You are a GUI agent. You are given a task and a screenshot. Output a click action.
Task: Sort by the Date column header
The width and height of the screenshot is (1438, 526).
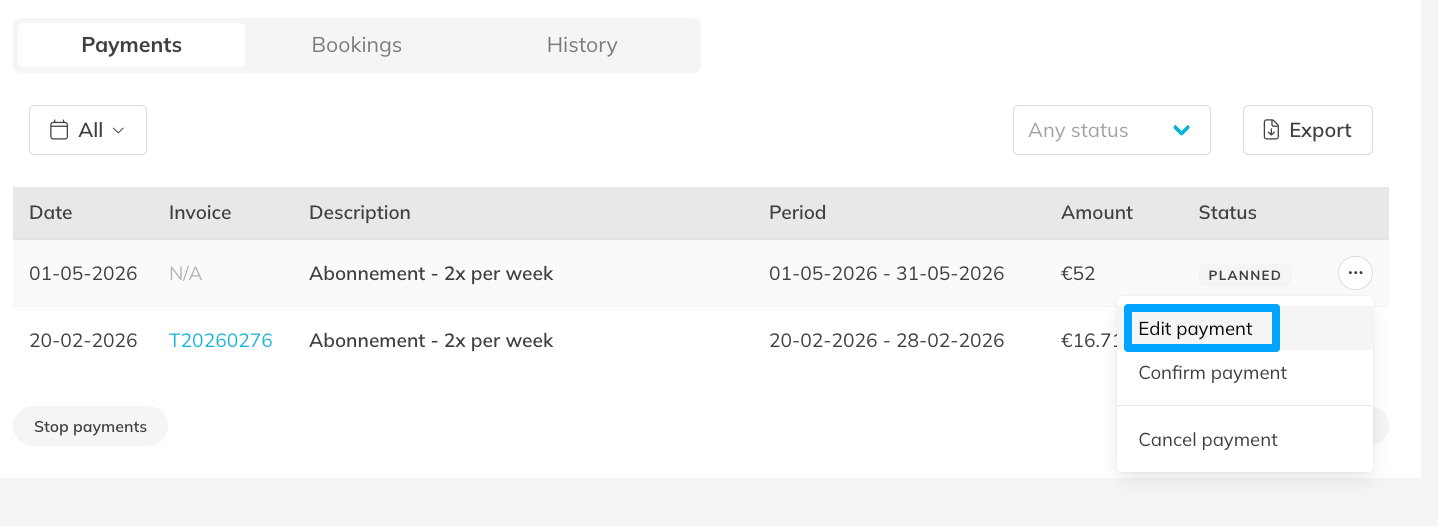click(x=51, y=213)
